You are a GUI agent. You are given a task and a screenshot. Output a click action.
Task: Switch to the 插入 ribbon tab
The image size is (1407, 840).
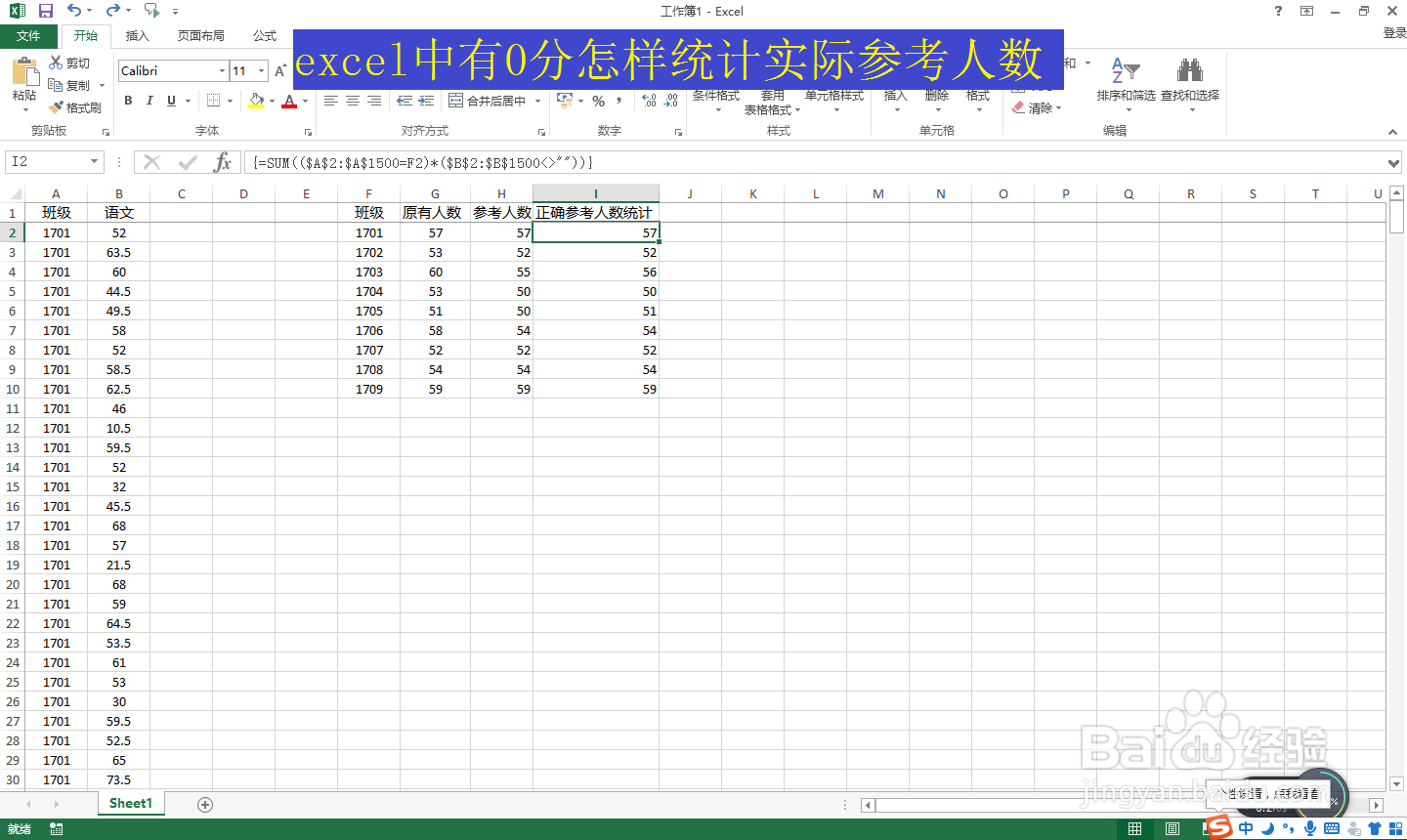[137, 35]
